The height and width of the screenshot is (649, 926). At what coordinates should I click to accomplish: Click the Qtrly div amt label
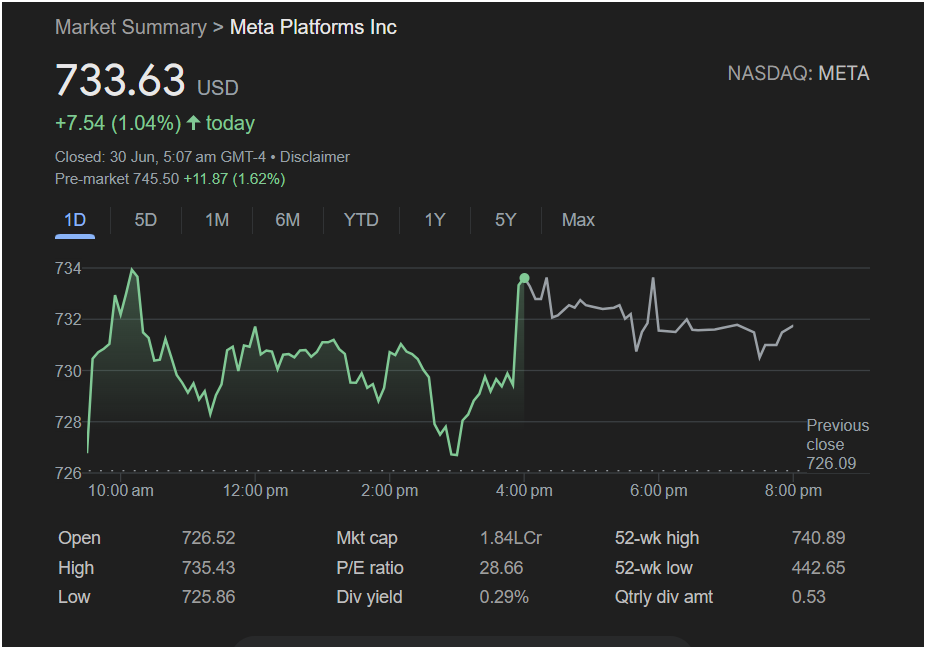pyautogui.click(x=664, y=597)
